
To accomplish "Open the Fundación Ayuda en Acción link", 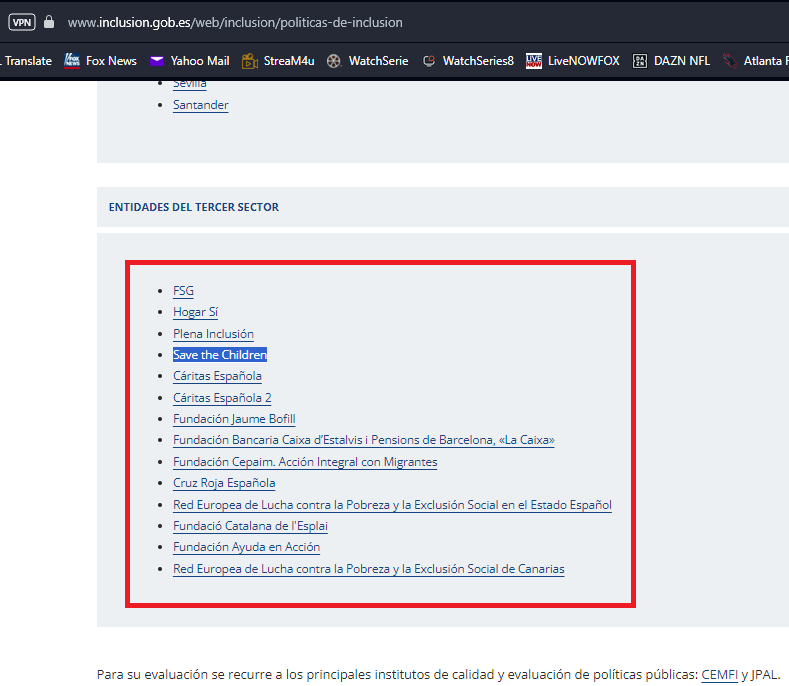I will point(247,547).
